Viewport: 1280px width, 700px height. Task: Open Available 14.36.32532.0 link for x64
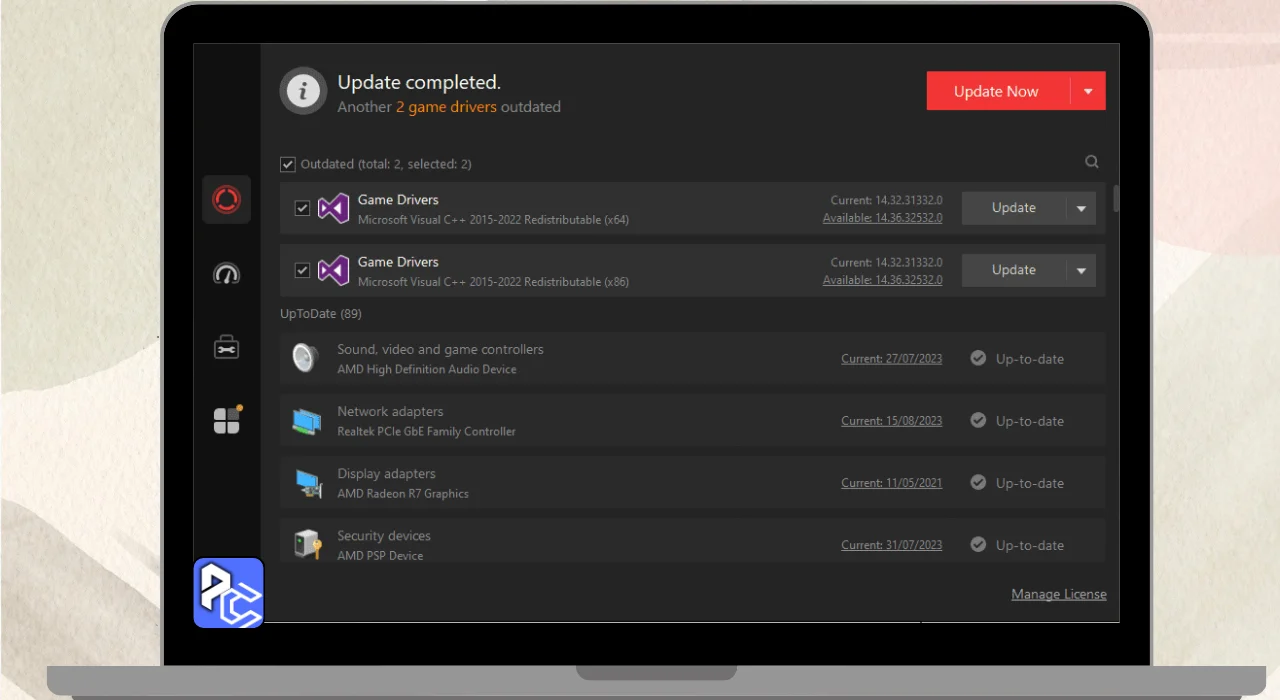[882, 218]
